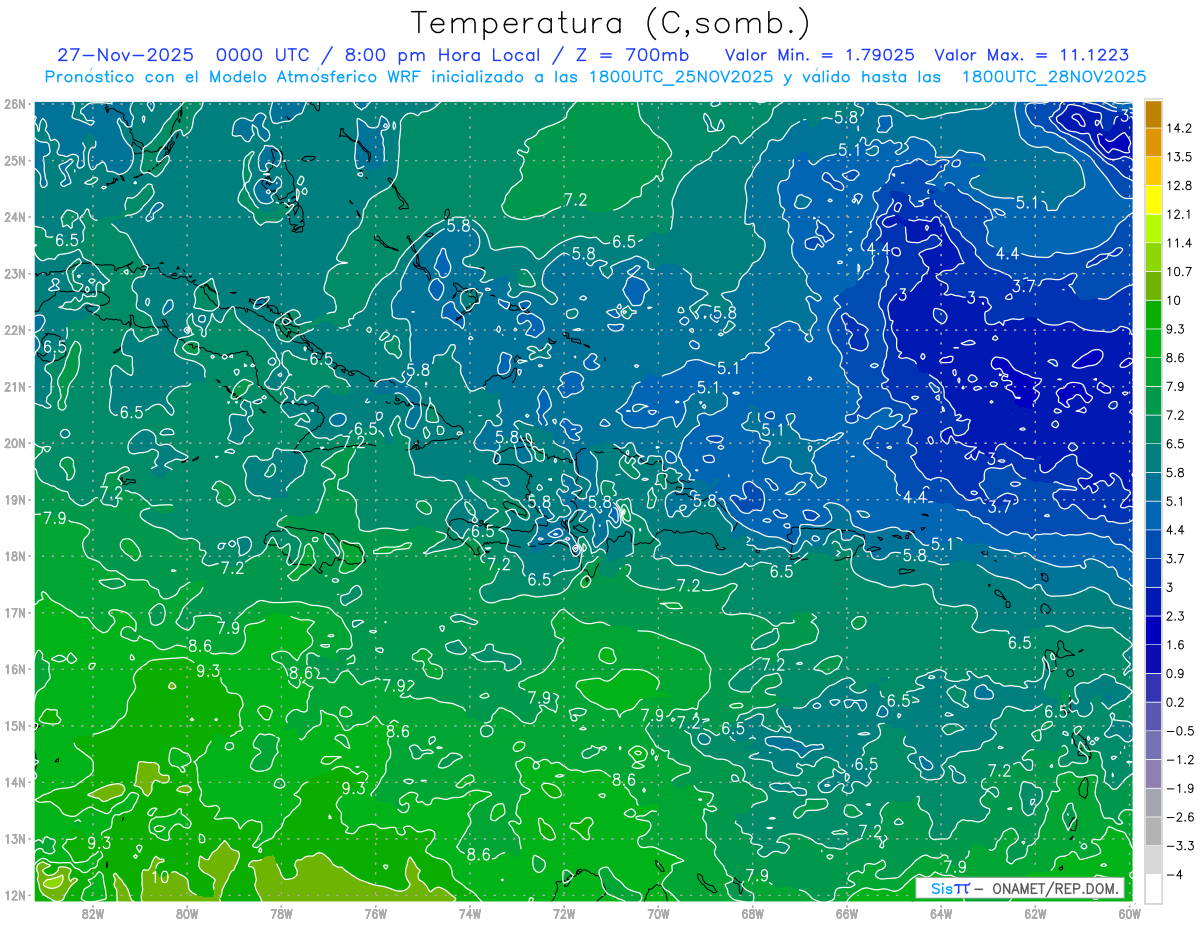Click the '-4' color bar label

pos(1176,875)
